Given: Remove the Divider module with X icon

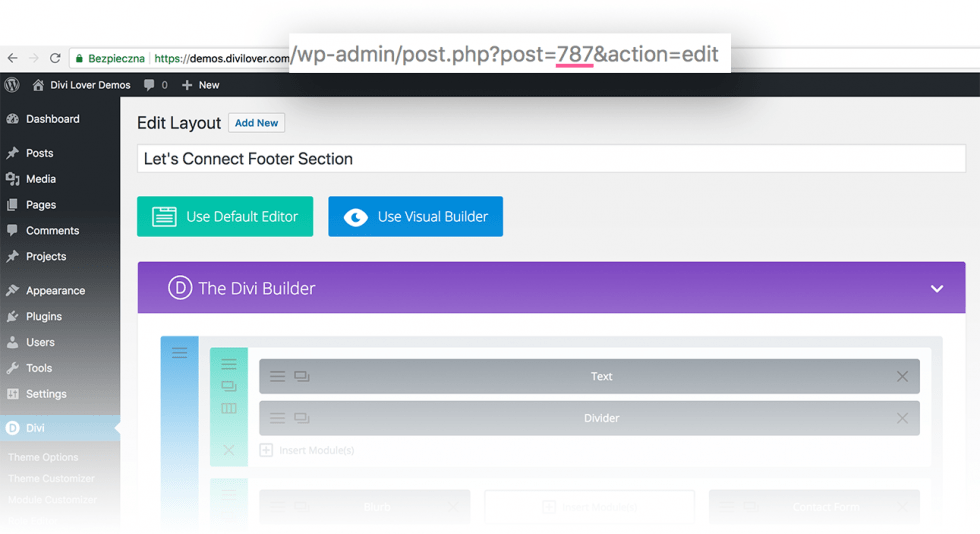Looking at the screenshot, I should (902, 418).
